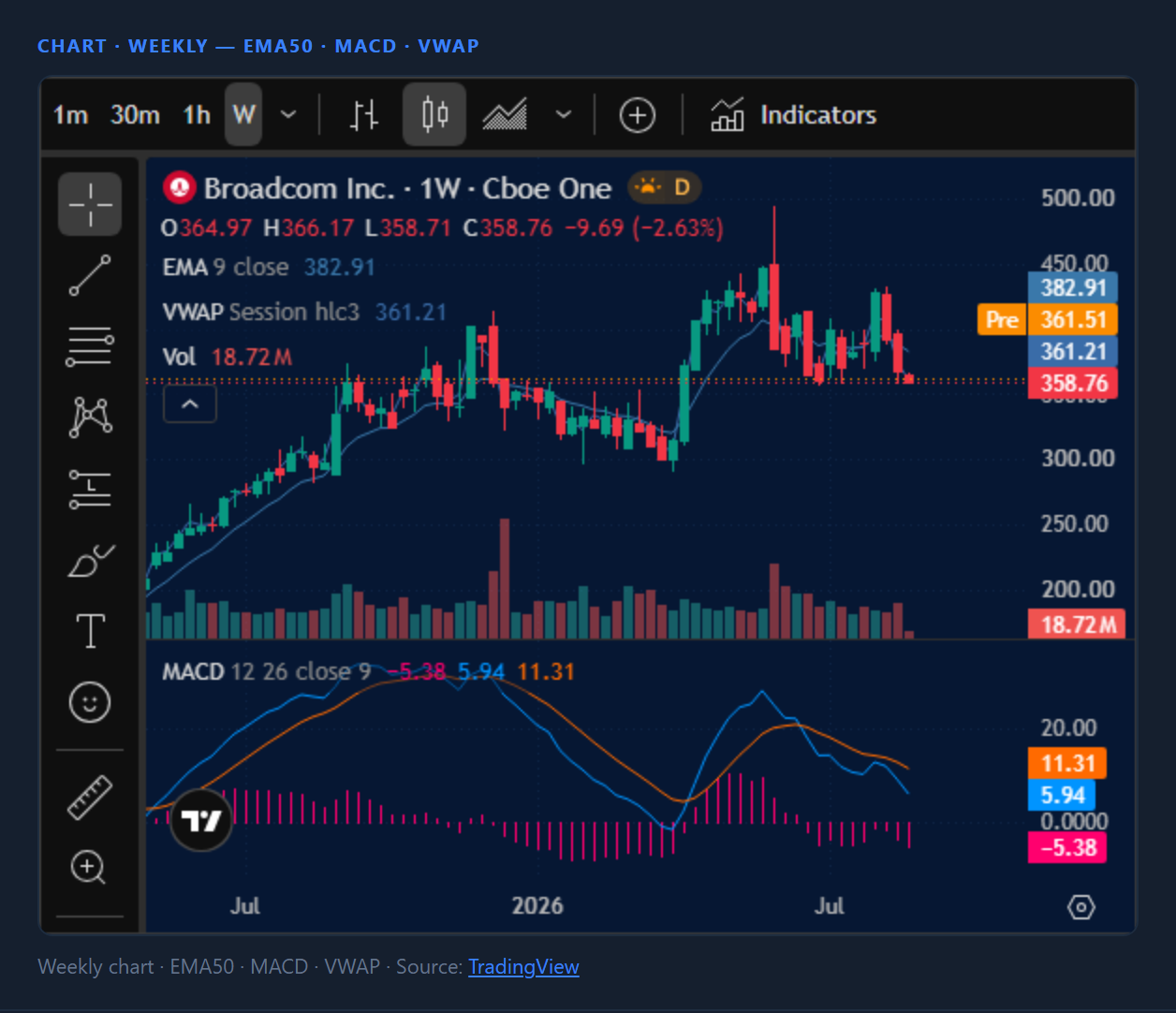Open chart settings hexagon gear icon
1176x1013 pixels.
click(x=1081, y=907)
